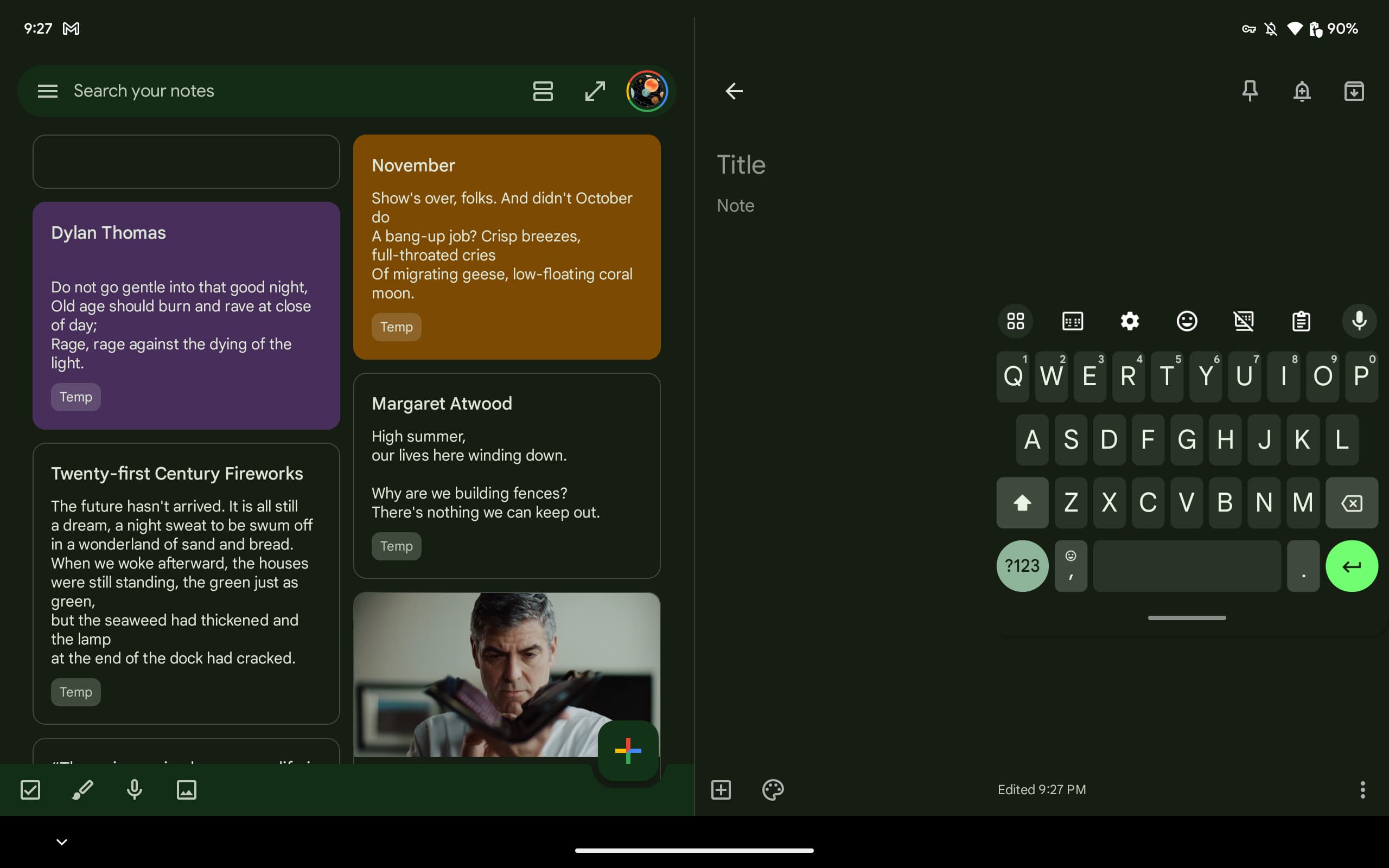Pin the current note
Screen dimensions: 1389x868
1250,91
